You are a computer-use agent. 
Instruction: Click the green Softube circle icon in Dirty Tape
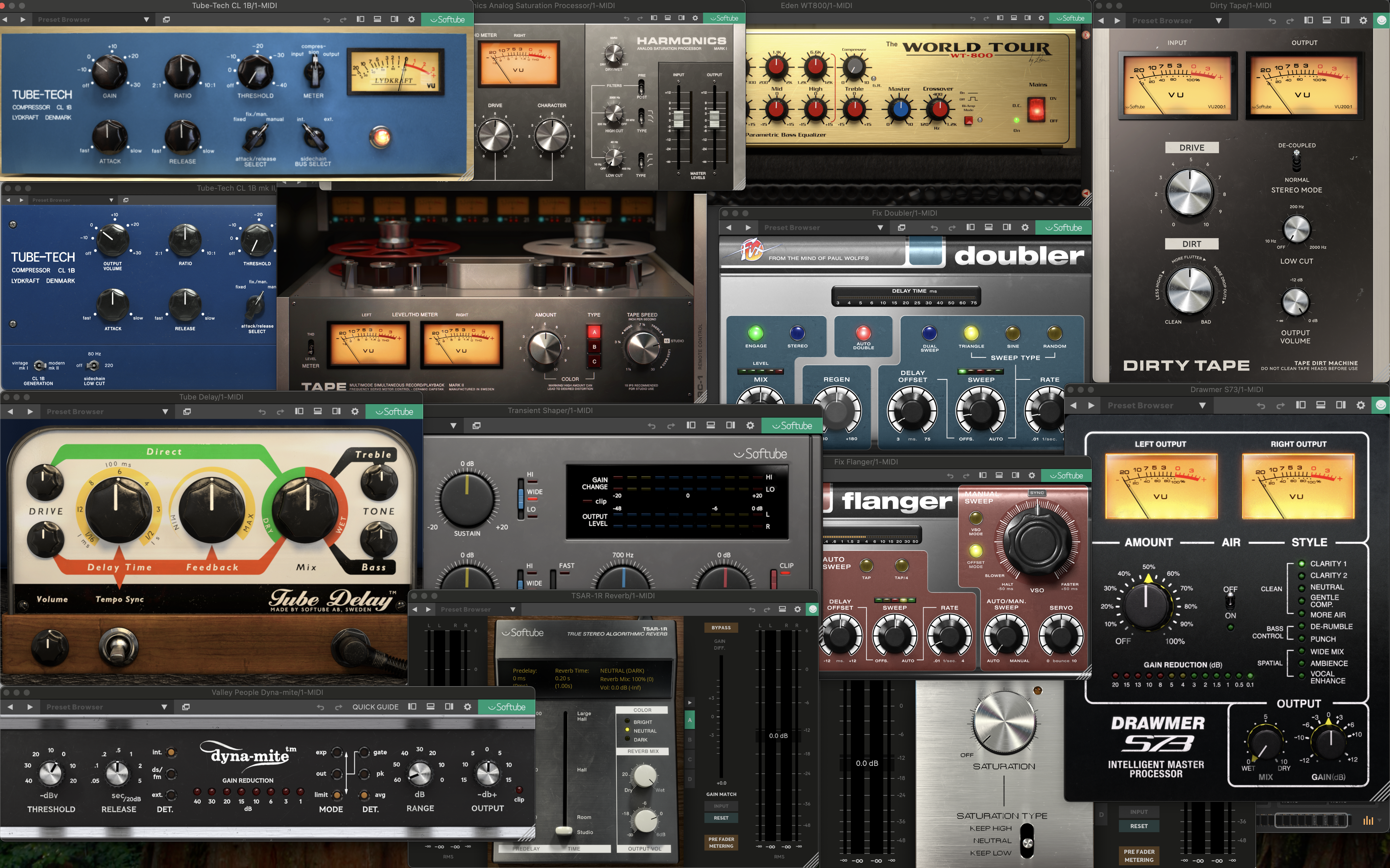click(x=1382, y=21)
